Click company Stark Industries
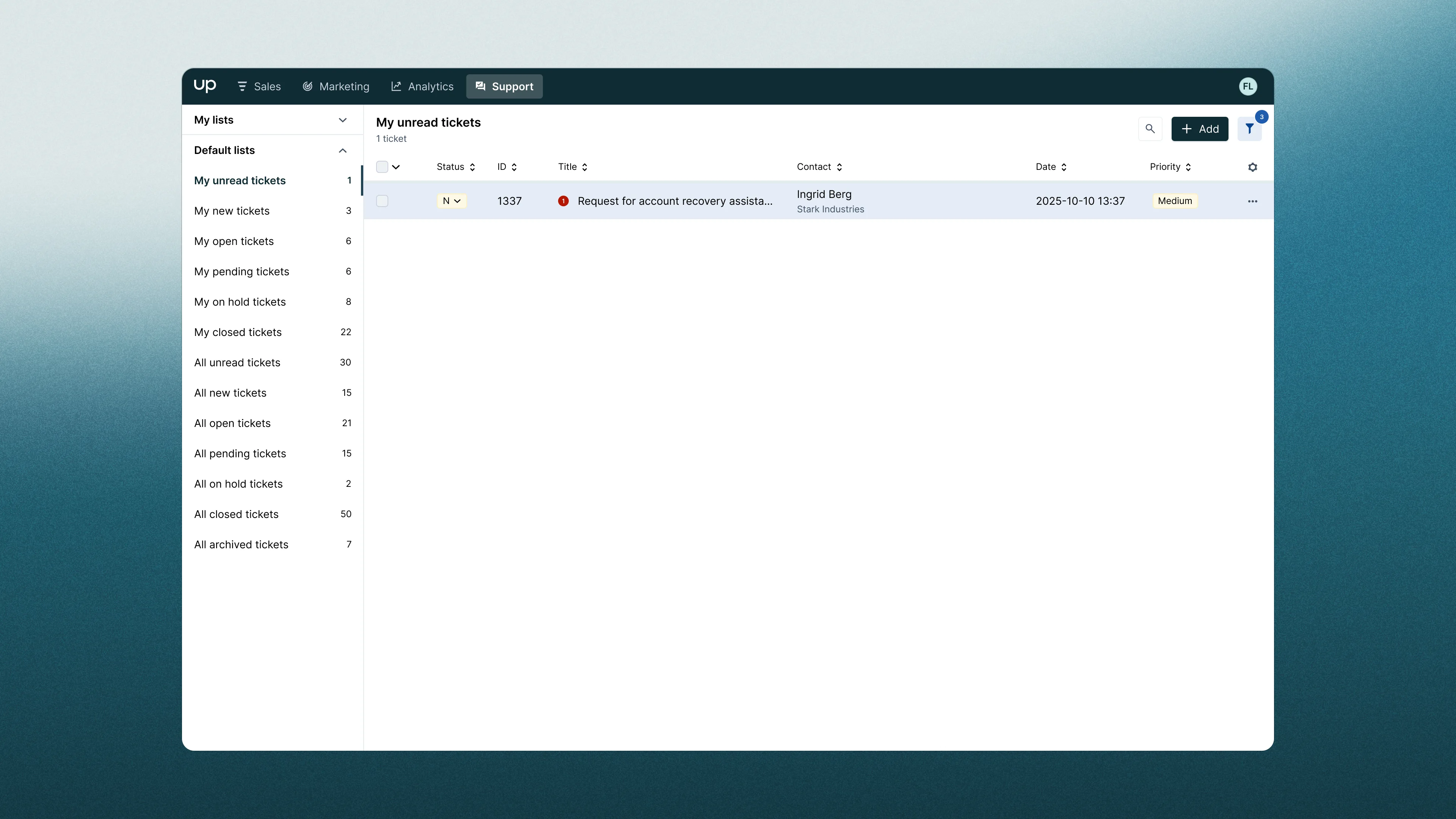The height and width of the screenshot is (819, 1456). click(830, 209)
